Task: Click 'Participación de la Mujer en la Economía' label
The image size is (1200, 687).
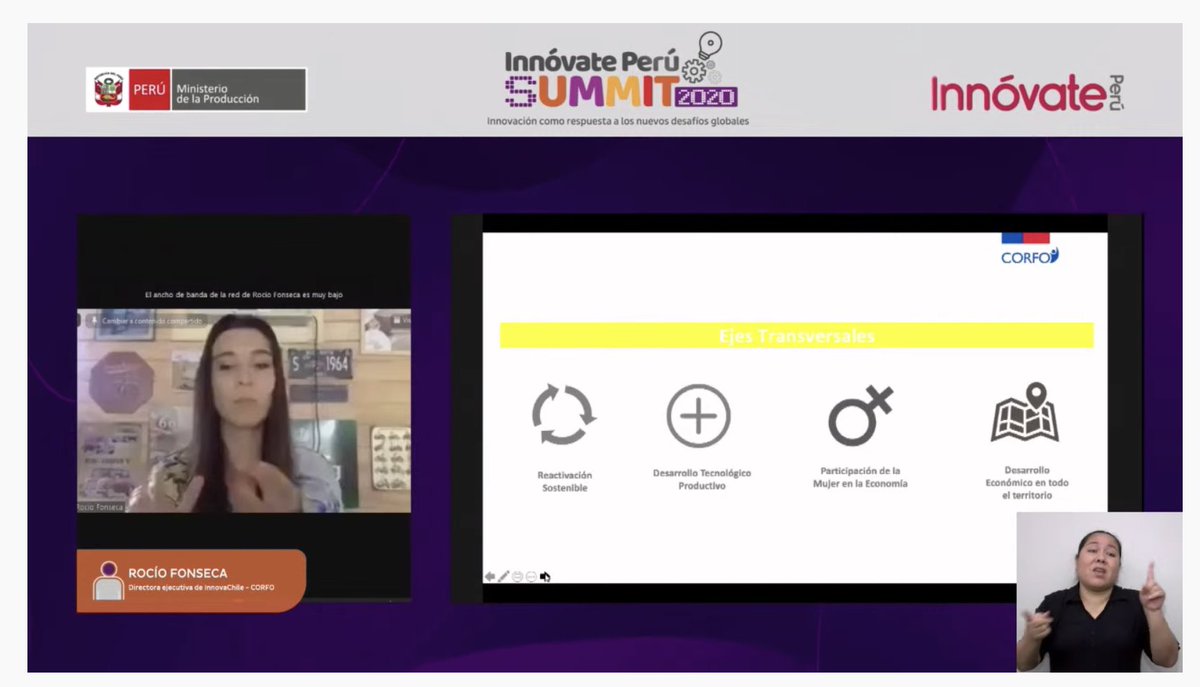Action: point(860,477)
